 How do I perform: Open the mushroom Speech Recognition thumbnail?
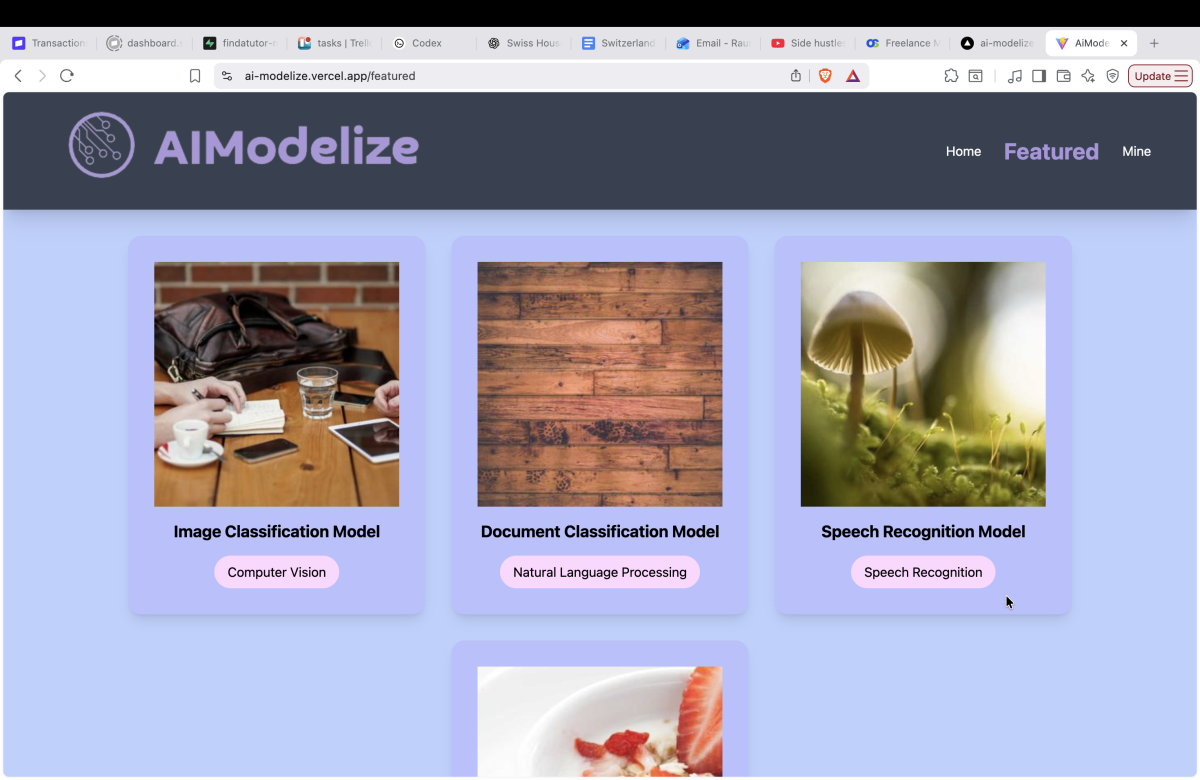pos(923,384)
